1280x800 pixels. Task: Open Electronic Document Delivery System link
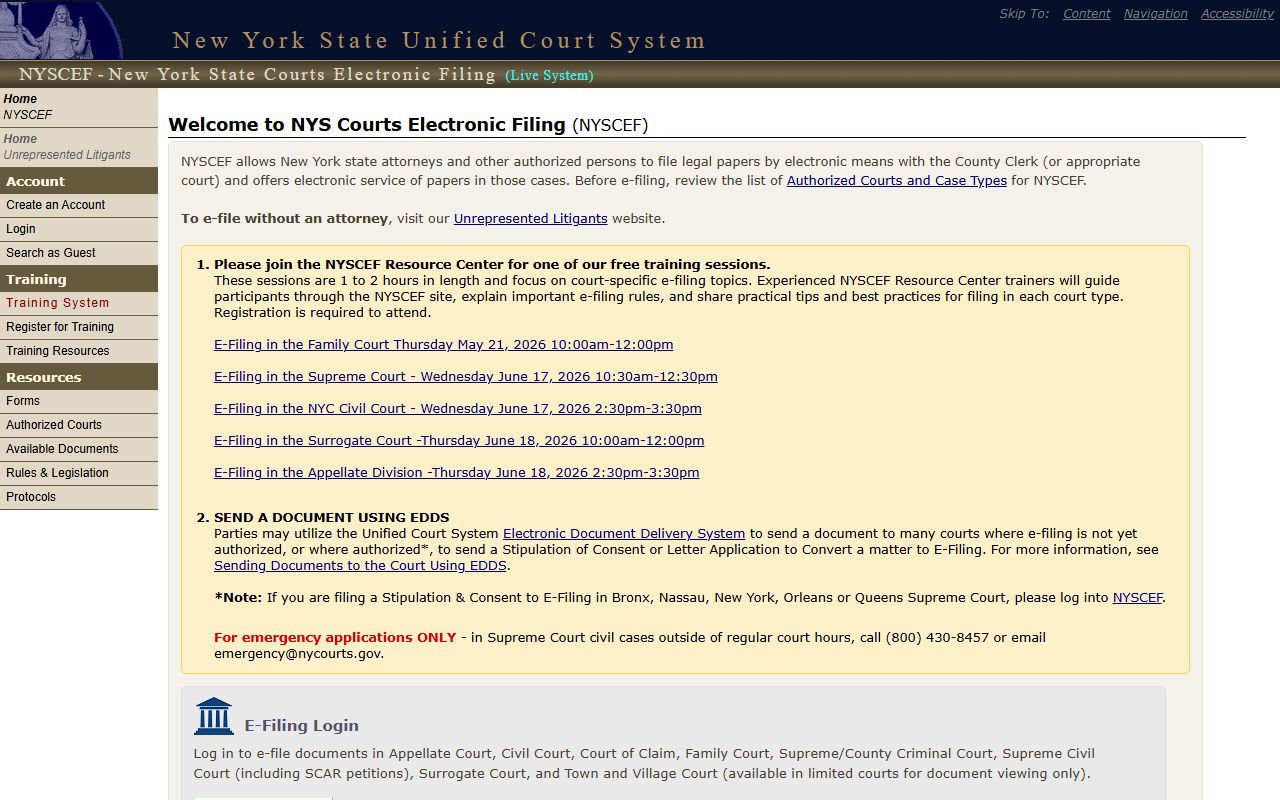coord(624,534)
